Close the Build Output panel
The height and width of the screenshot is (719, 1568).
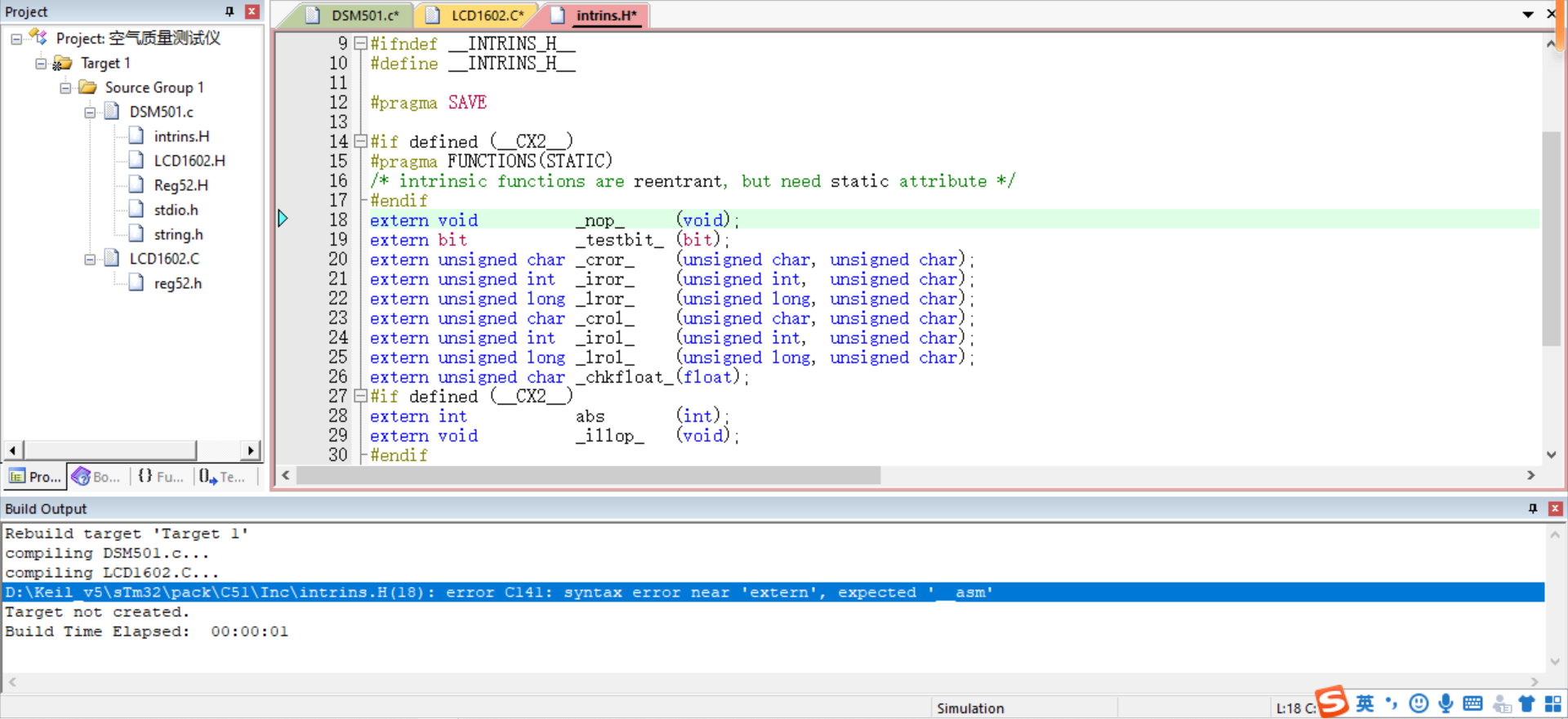[1556, 508]
